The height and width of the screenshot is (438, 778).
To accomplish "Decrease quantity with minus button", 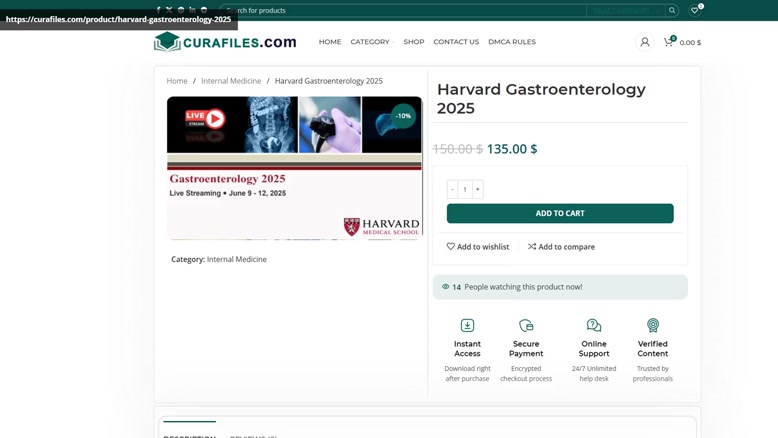I will point(452,189).
